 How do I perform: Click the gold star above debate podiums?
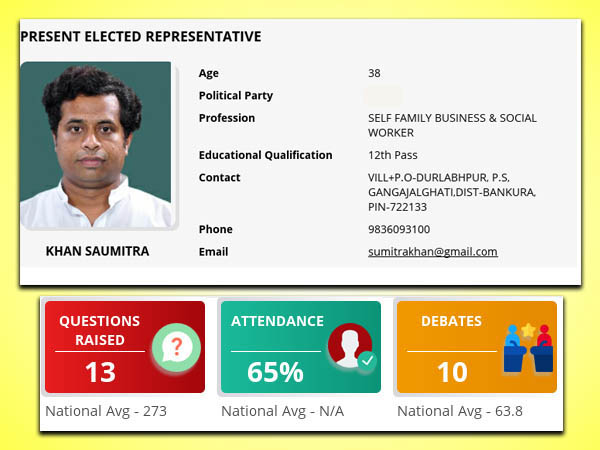(x=528, y=330)
